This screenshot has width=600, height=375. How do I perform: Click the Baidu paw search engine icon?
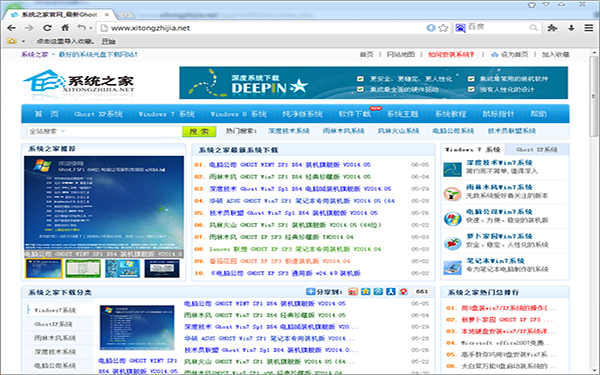tap(460, 28)
